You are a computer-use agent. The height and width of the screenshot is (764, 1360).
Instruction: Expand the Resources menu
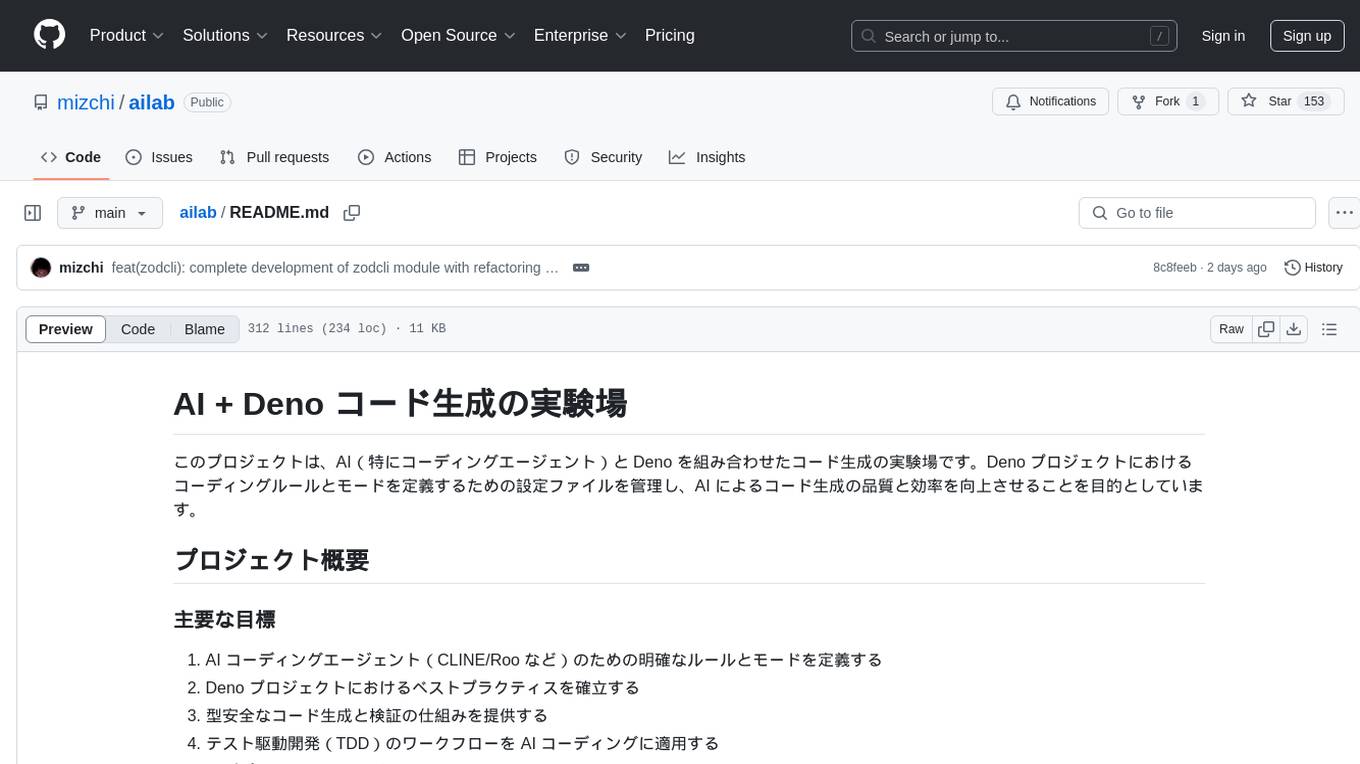334,35
